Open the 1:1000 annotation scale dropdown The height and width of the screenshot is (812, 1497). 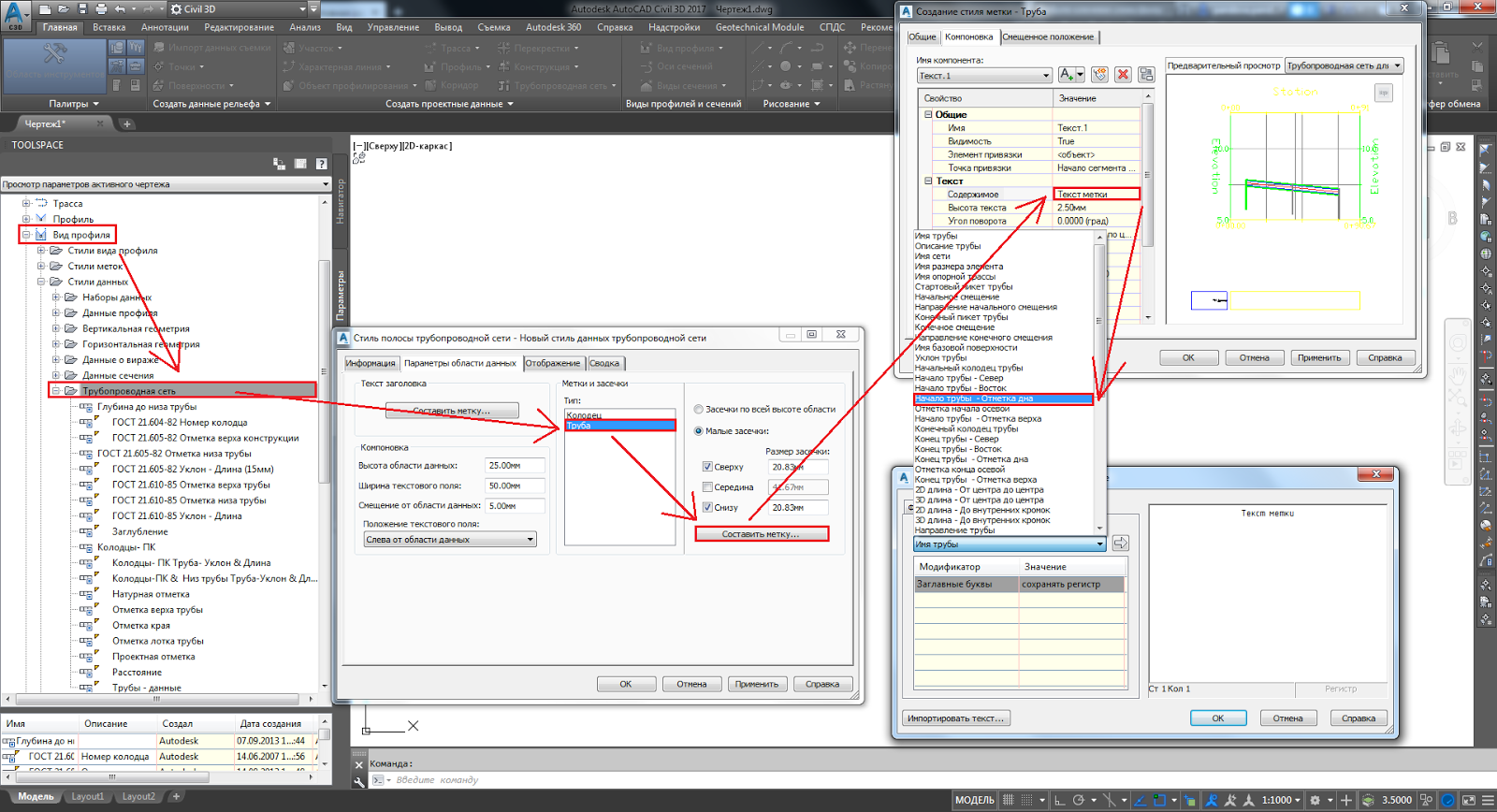point(1282,800)
